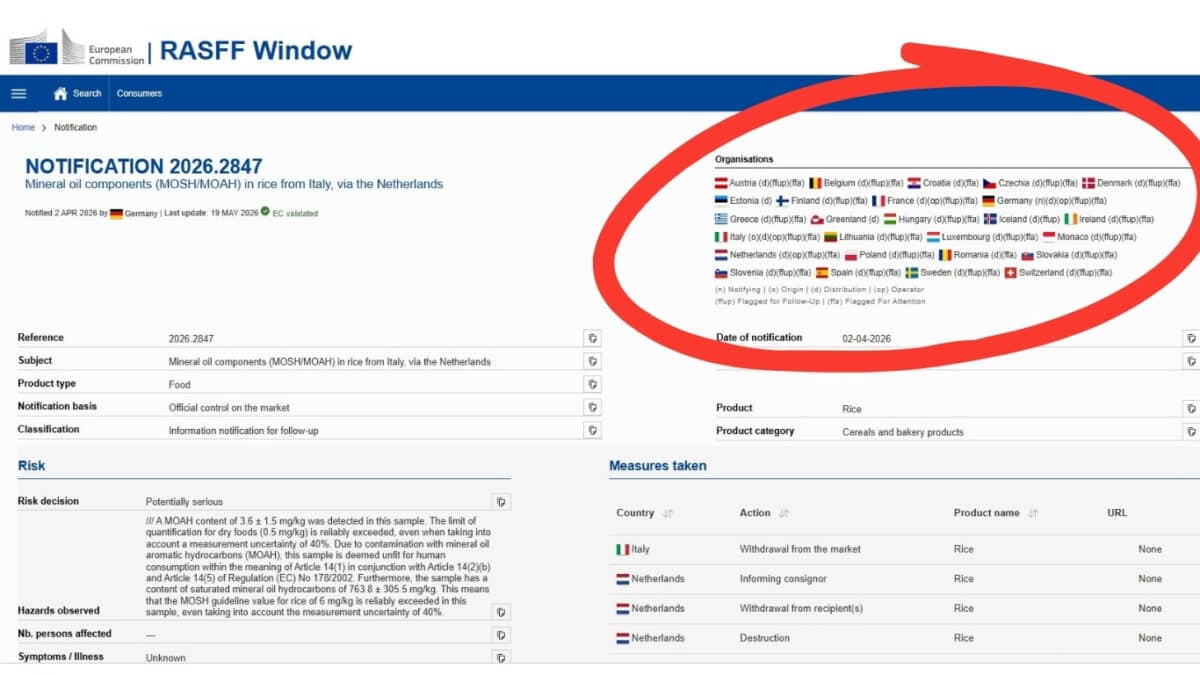
Task: Click the Reference value 2026.2847 in the details table
Action: coord(191,339)
